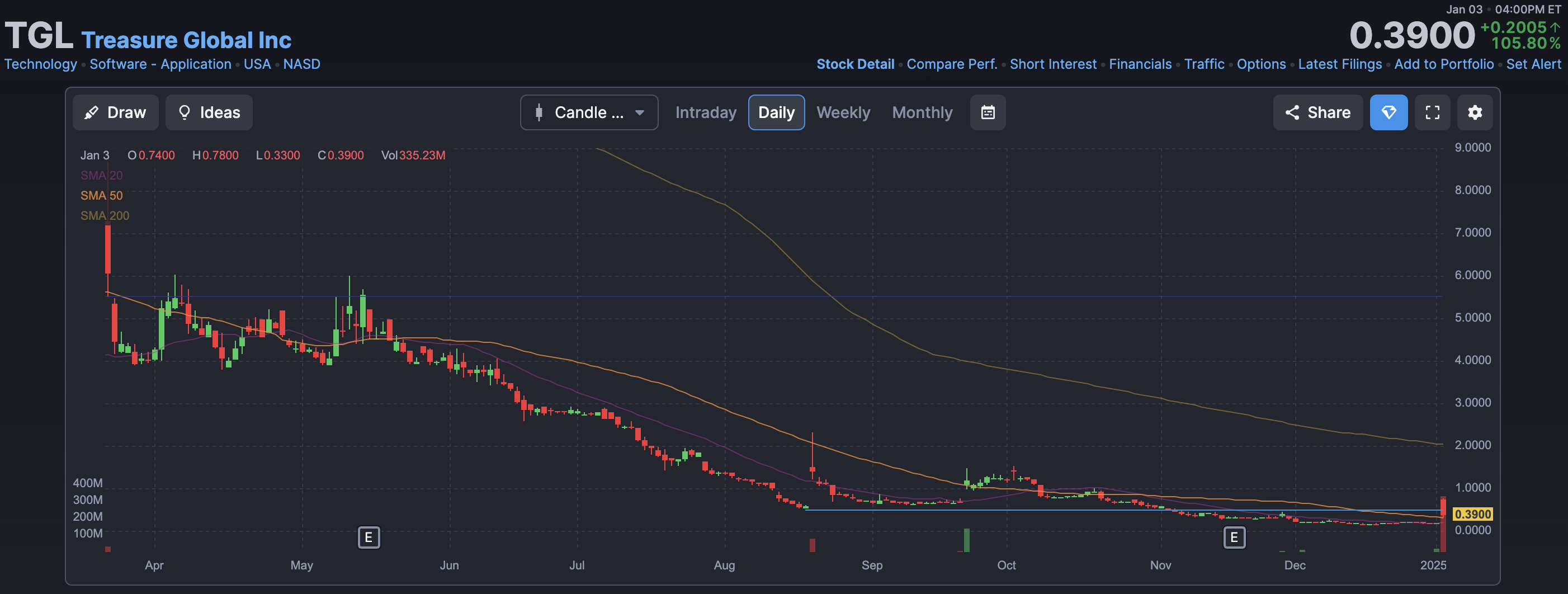
Task: Toggle SMA 200 indicator label
Action: 105,215
